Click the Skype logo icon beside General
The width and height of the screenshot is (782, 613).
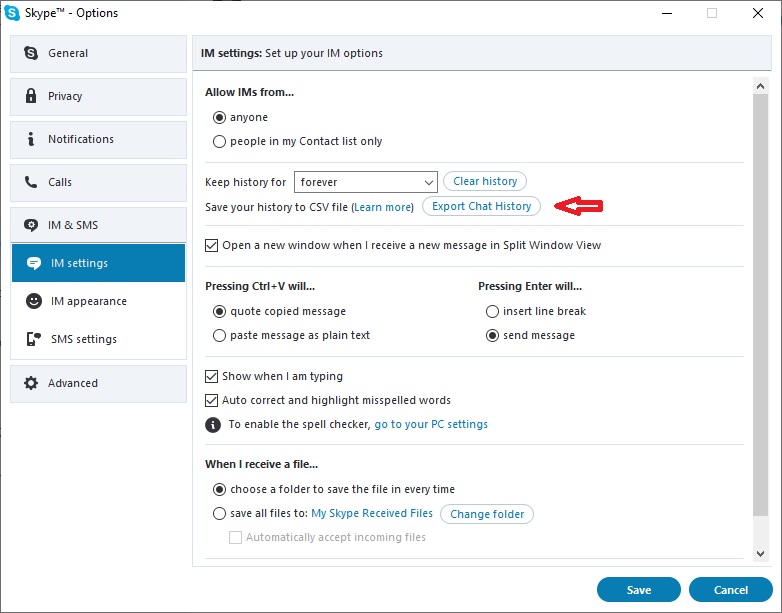click(x=31, y=53)
